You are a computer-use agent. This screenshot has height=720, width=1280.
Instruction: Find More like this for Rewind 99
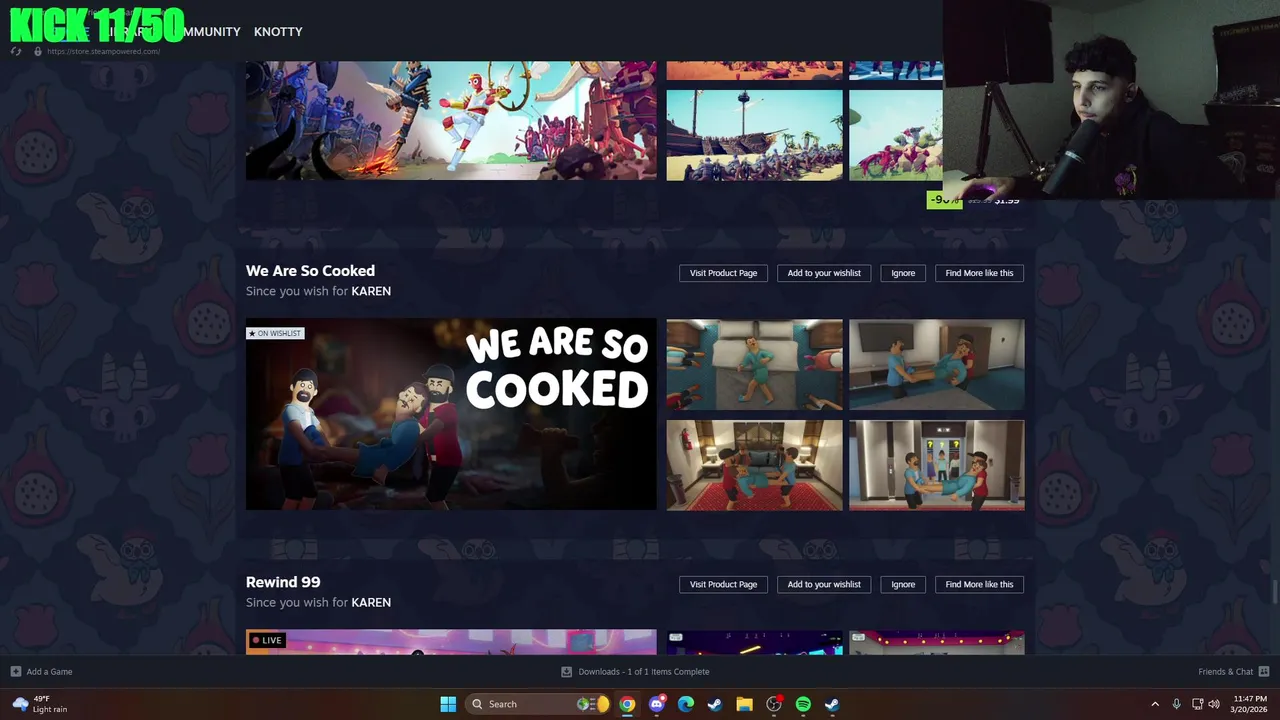coord(979,584)
